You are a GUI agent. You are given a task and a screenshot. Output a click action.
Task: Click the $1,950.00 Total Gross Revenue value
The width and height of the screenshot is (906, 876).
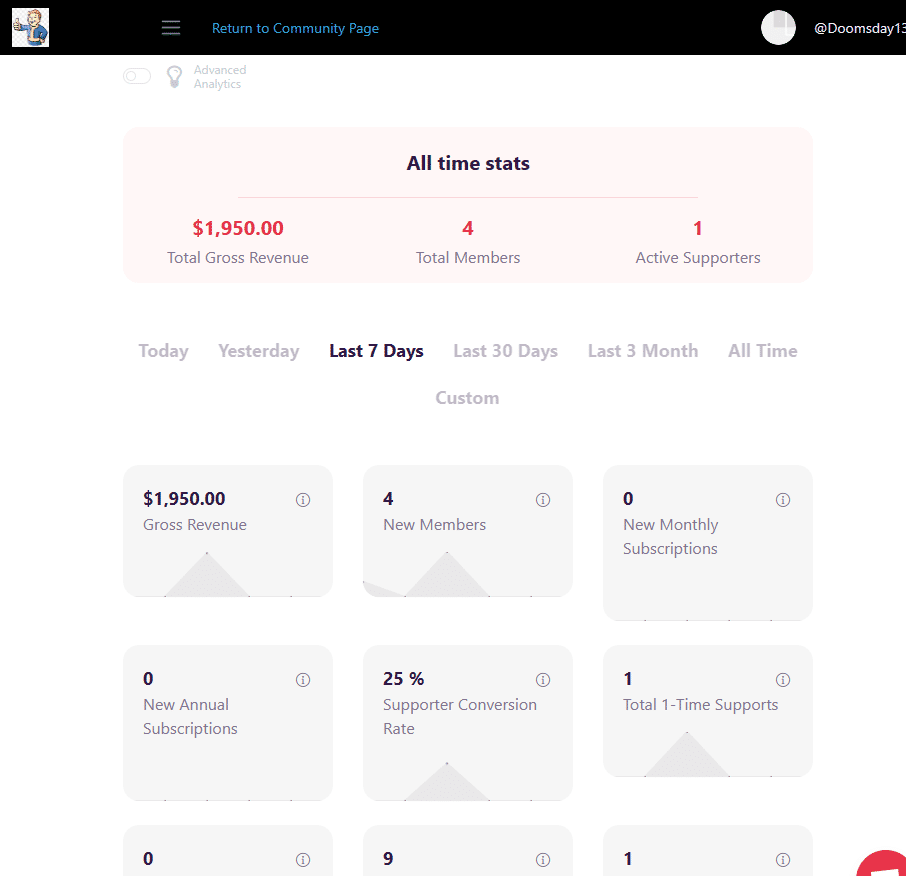tap(238, 228)
